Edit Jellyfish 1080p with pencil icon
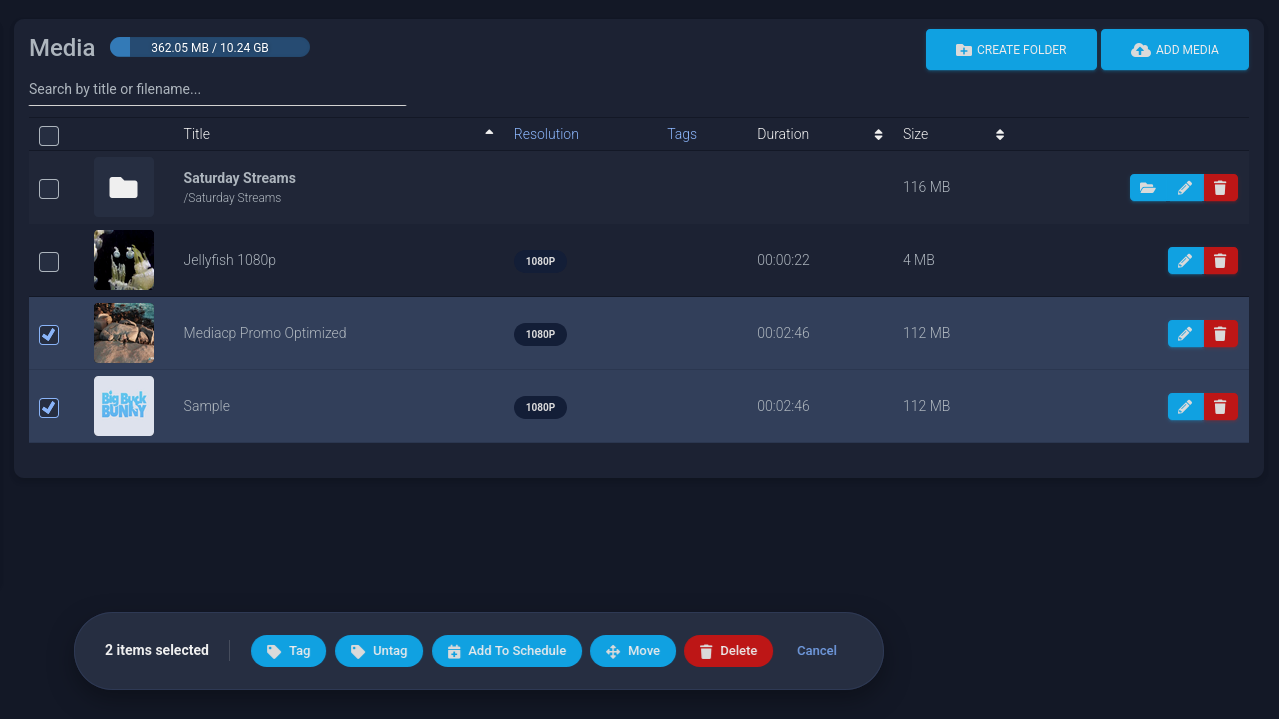Viewport: 1279px width, 719px height. click(1185, 261)
